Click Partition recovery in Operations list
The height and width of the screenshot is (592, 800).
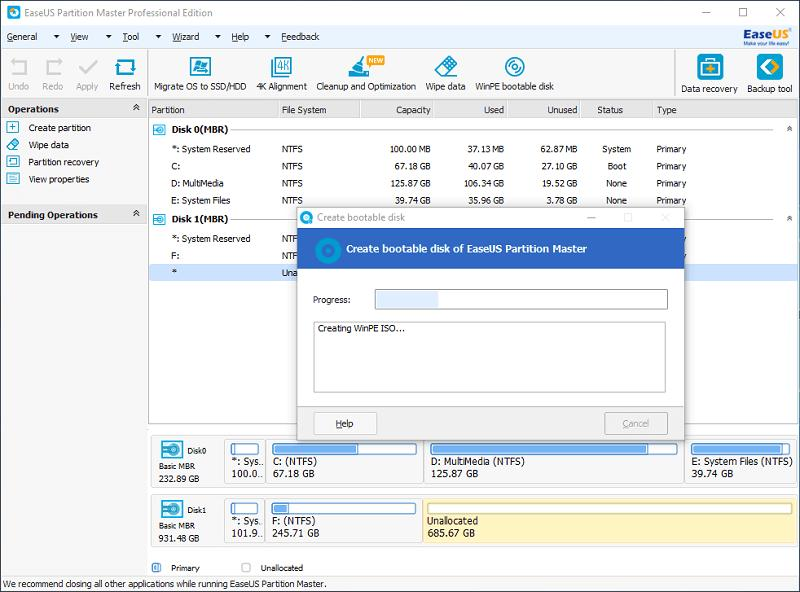pos(63,162)
